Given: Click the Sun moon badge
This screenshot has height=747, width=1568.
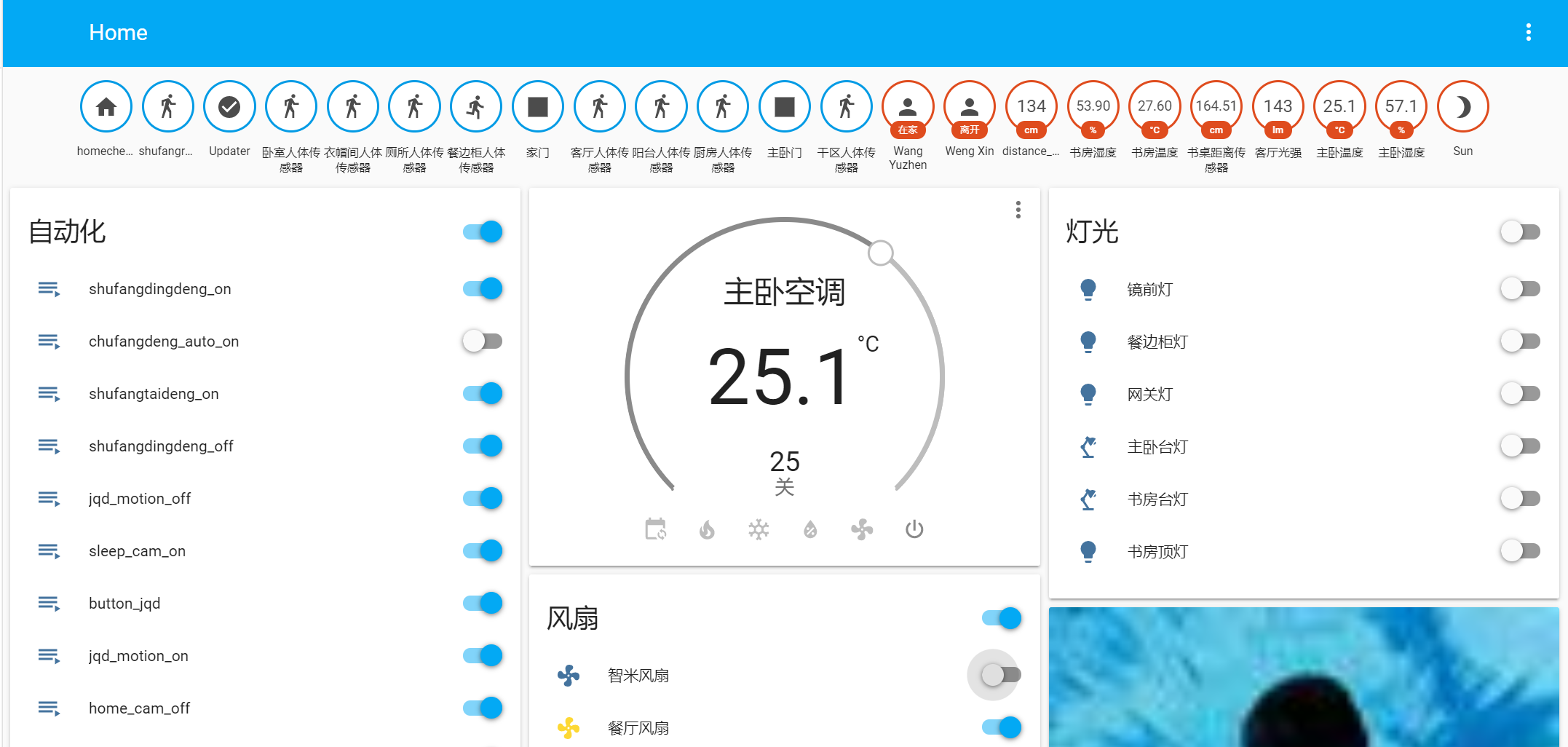Looking at the screenshot, I should coord(1463,107).
